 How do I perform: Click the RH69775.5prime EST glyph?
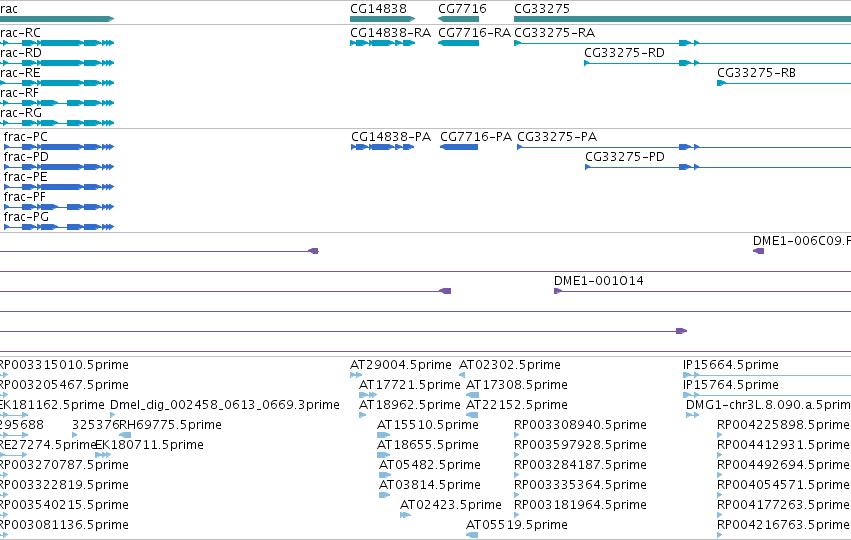click(x=125, y=435)
